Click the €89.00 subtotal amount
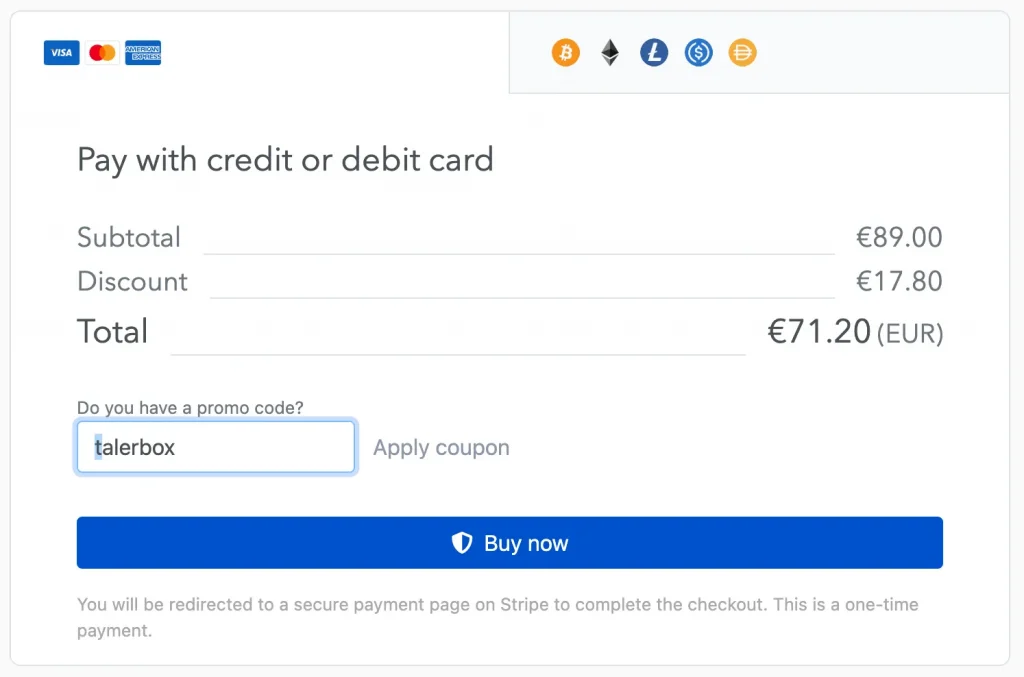 (899, 238)
